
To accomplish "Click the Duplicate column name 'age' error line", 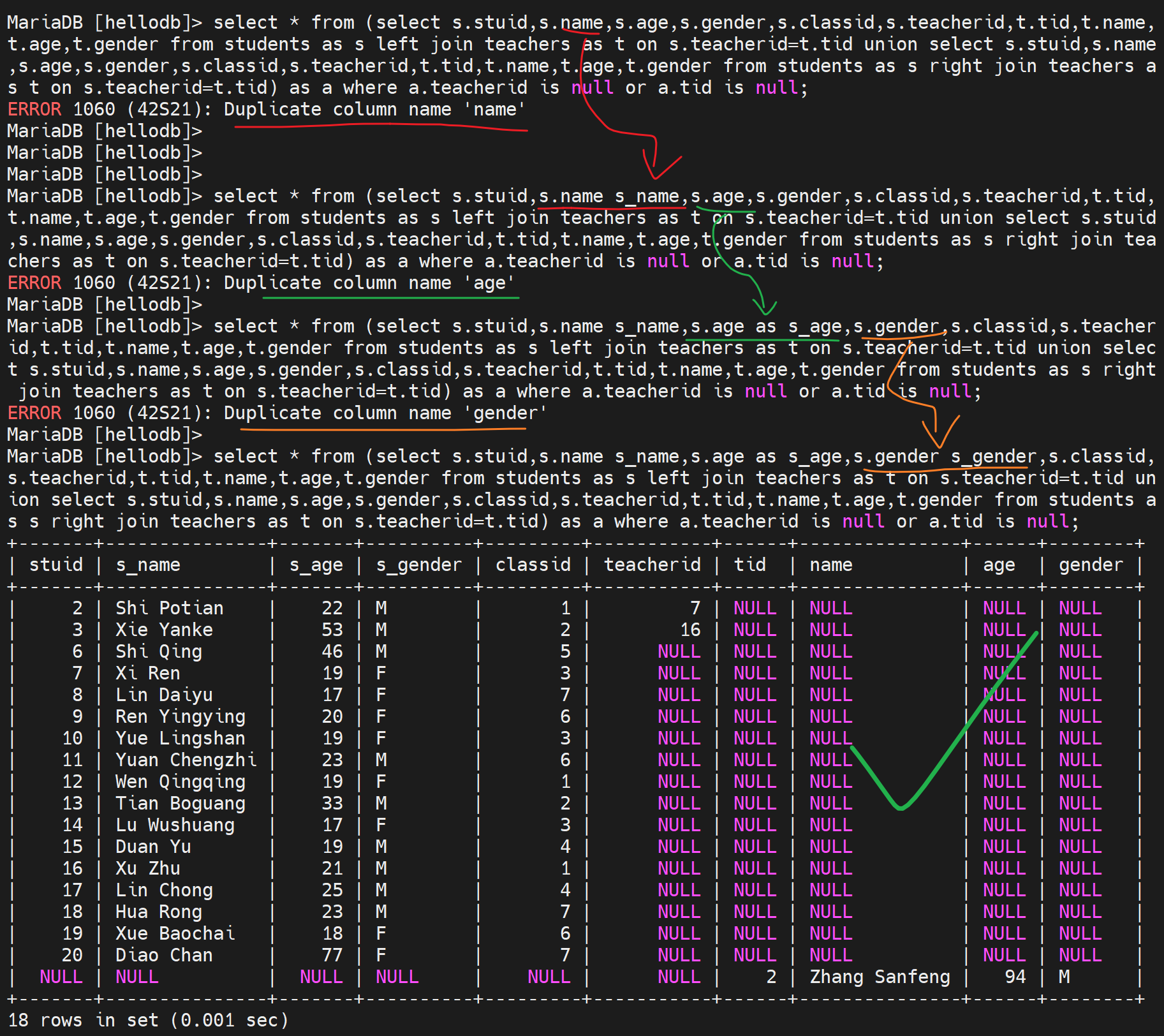I will 262,283.
